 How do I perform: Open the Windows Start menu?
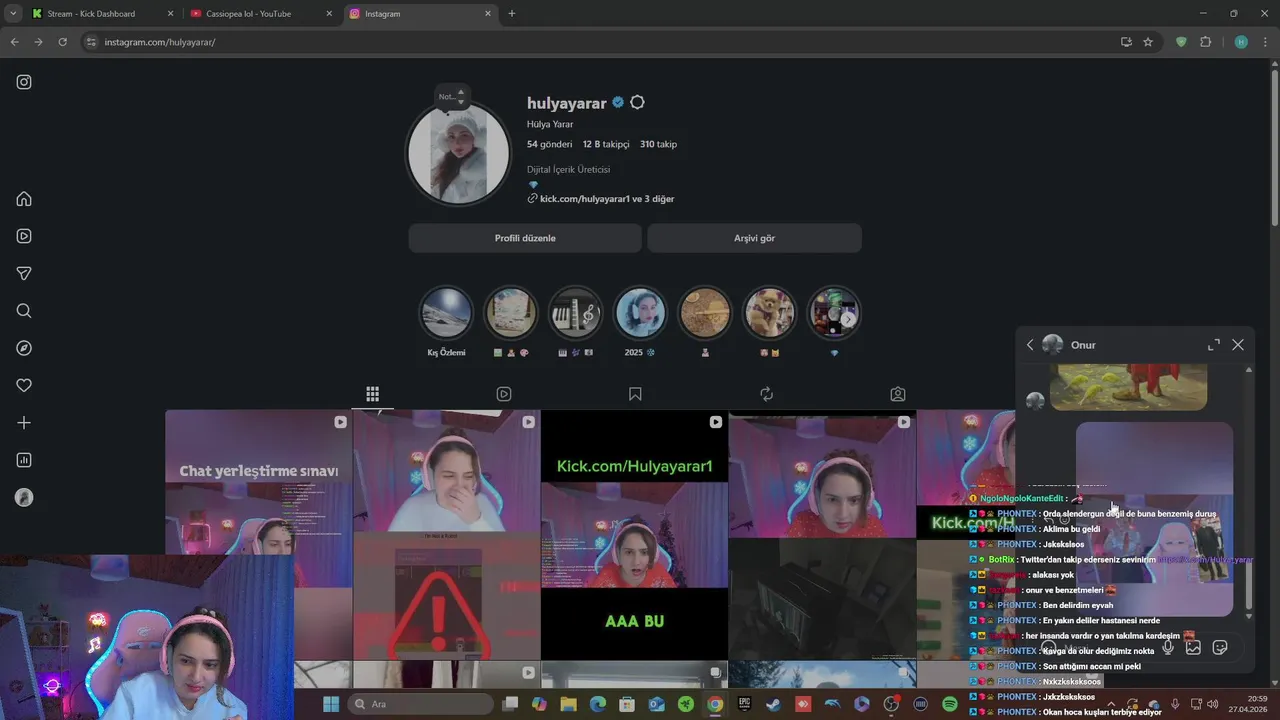pos(331,704)
